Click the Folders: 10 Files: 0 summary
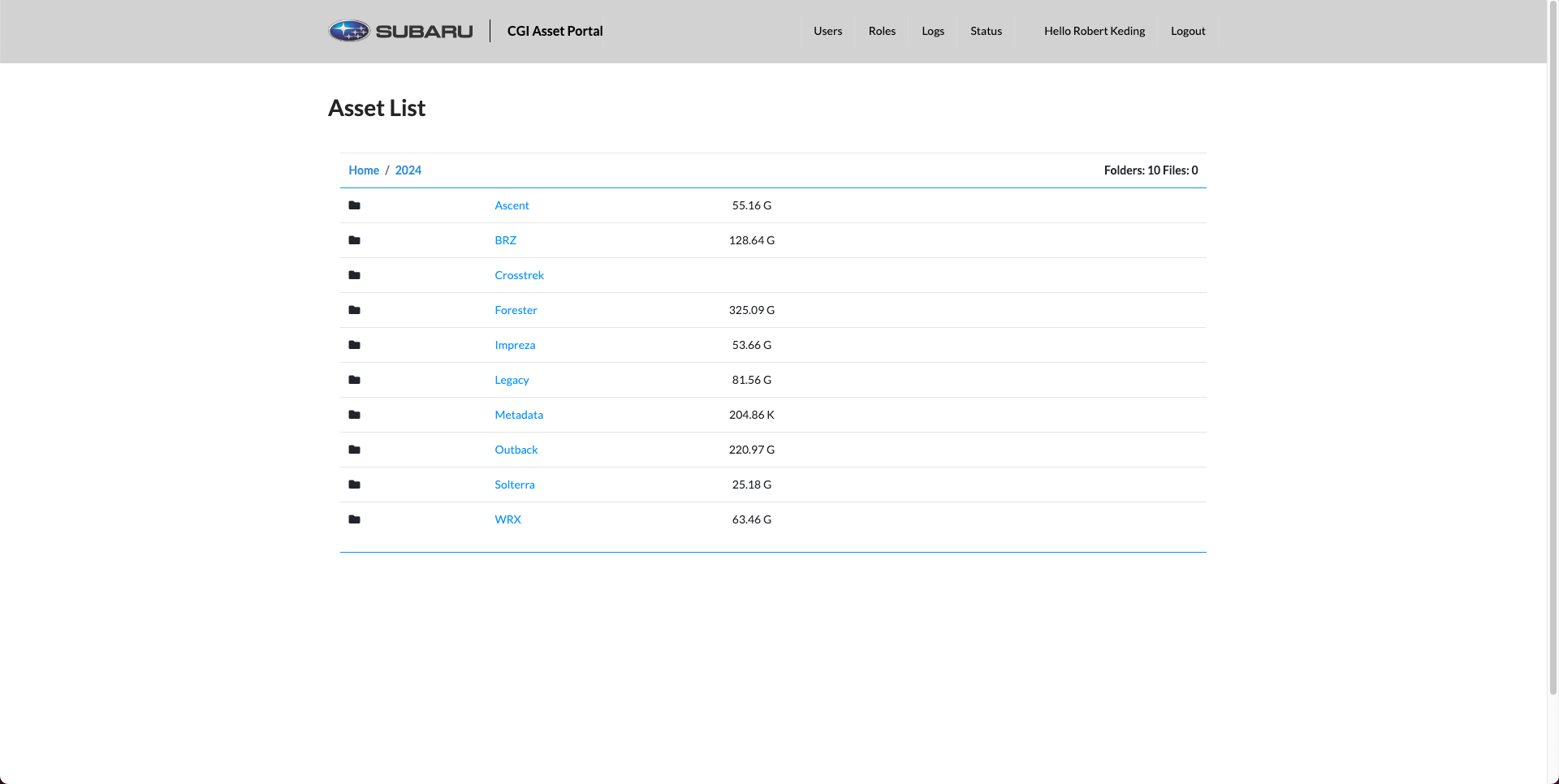1559x784 pixels. point(1151,170)
